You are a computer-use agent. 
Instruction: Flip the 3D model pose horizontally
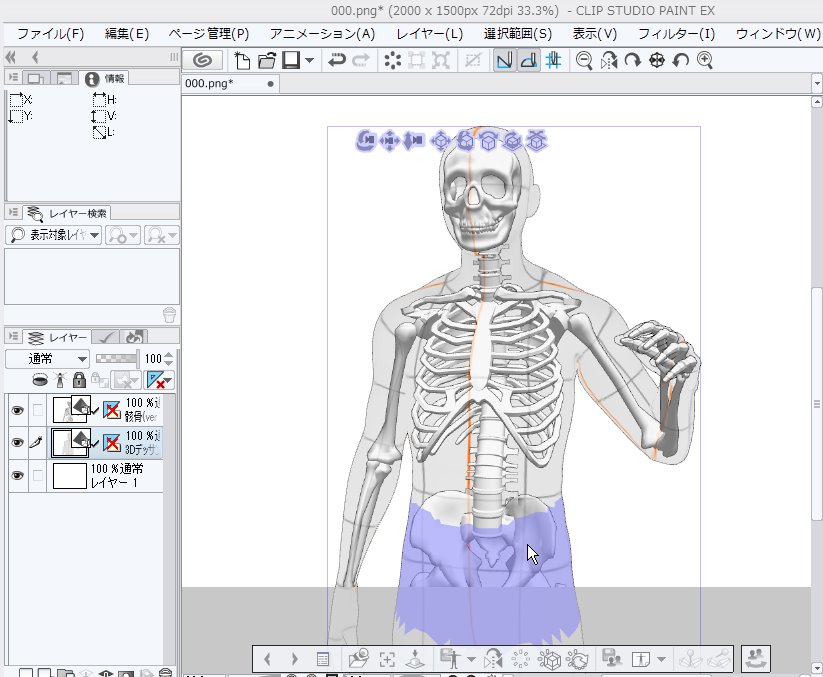coord(492,659)
